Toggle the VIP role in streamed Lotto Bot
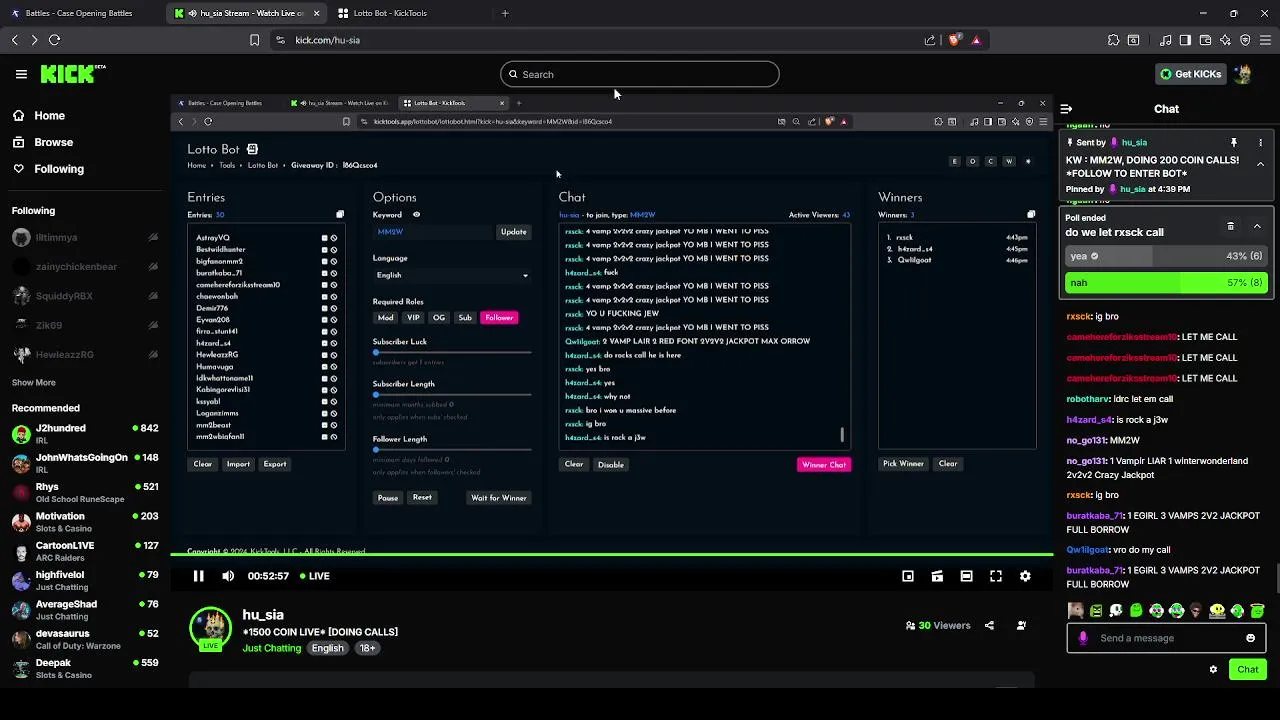The image size is (1280, 720). (x=413, y=318)
